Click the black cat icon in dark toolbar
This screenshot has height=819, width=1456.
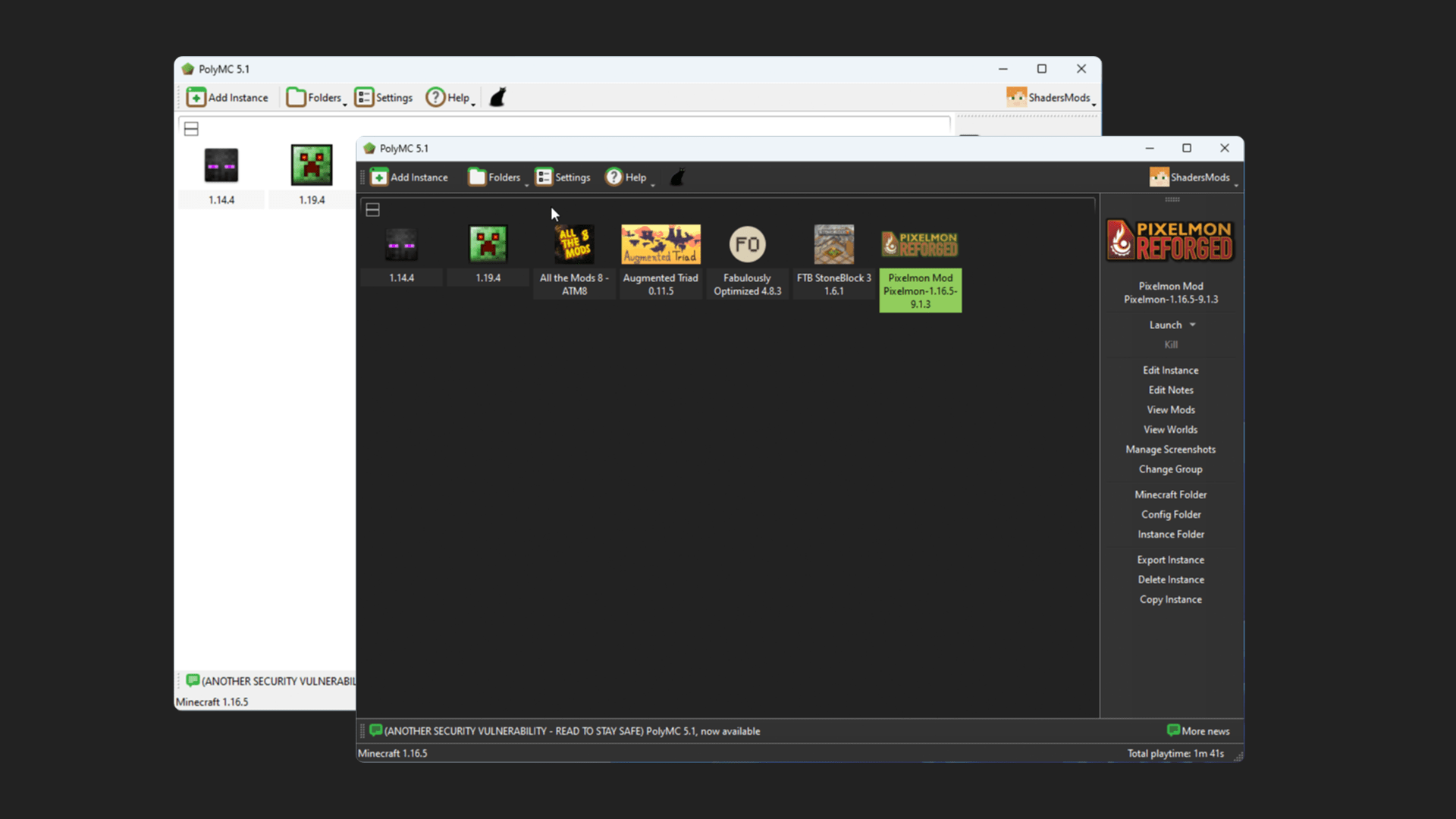pyautogui.click(x=677, y=177)
